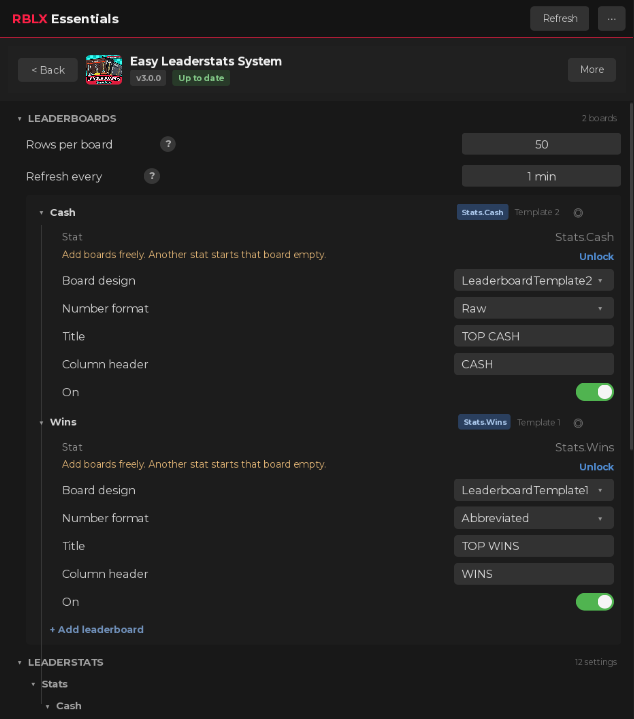Click the Easy Leaderstats System thumbnail
Image resolution: width=634 pixels, height=719 pixels.
pyautogui.click(x=104, y=70)
